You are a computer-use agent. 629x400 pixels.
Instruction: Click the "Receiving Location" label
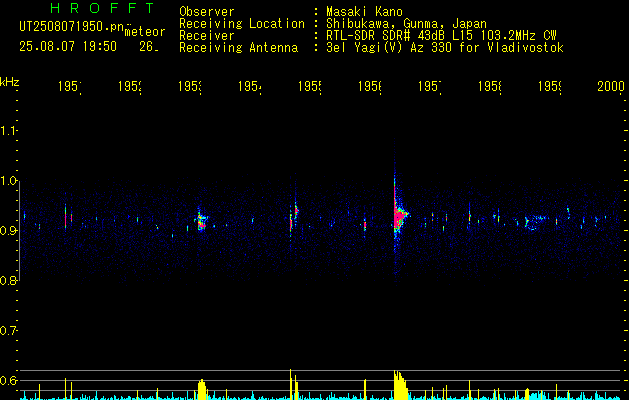point(242,24)
